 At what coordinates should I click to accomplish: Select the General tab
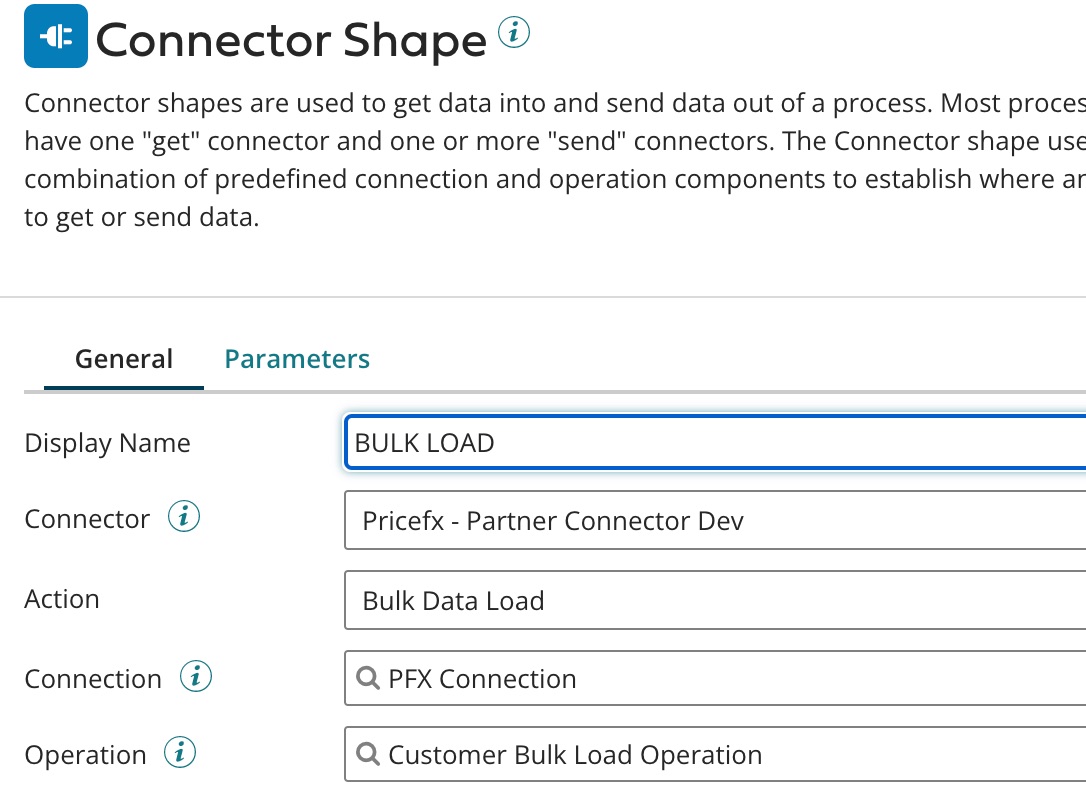pyautogui.click(x=123, y=358)
